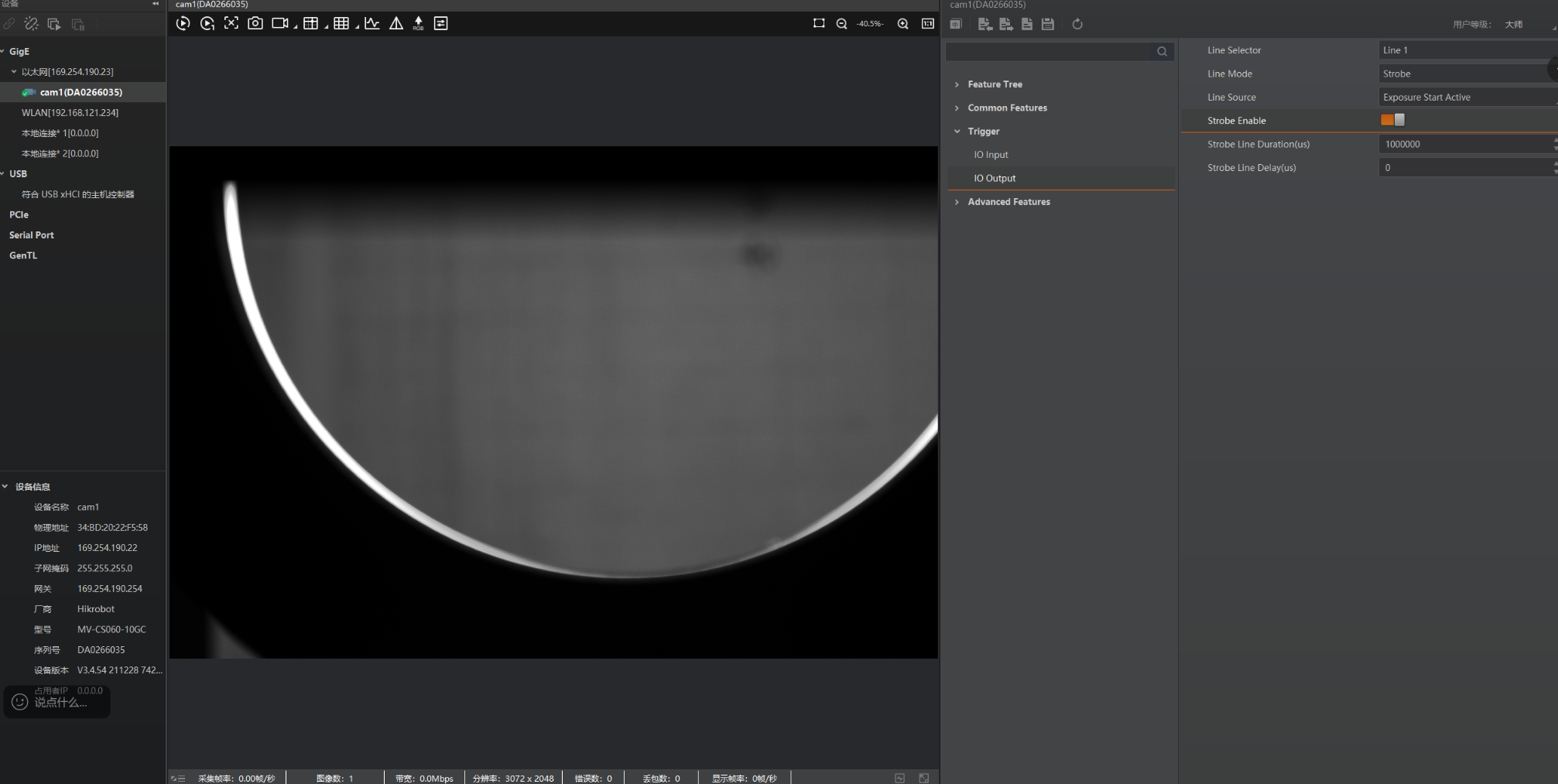Click the connect device link icon

(x=9, y=24)
